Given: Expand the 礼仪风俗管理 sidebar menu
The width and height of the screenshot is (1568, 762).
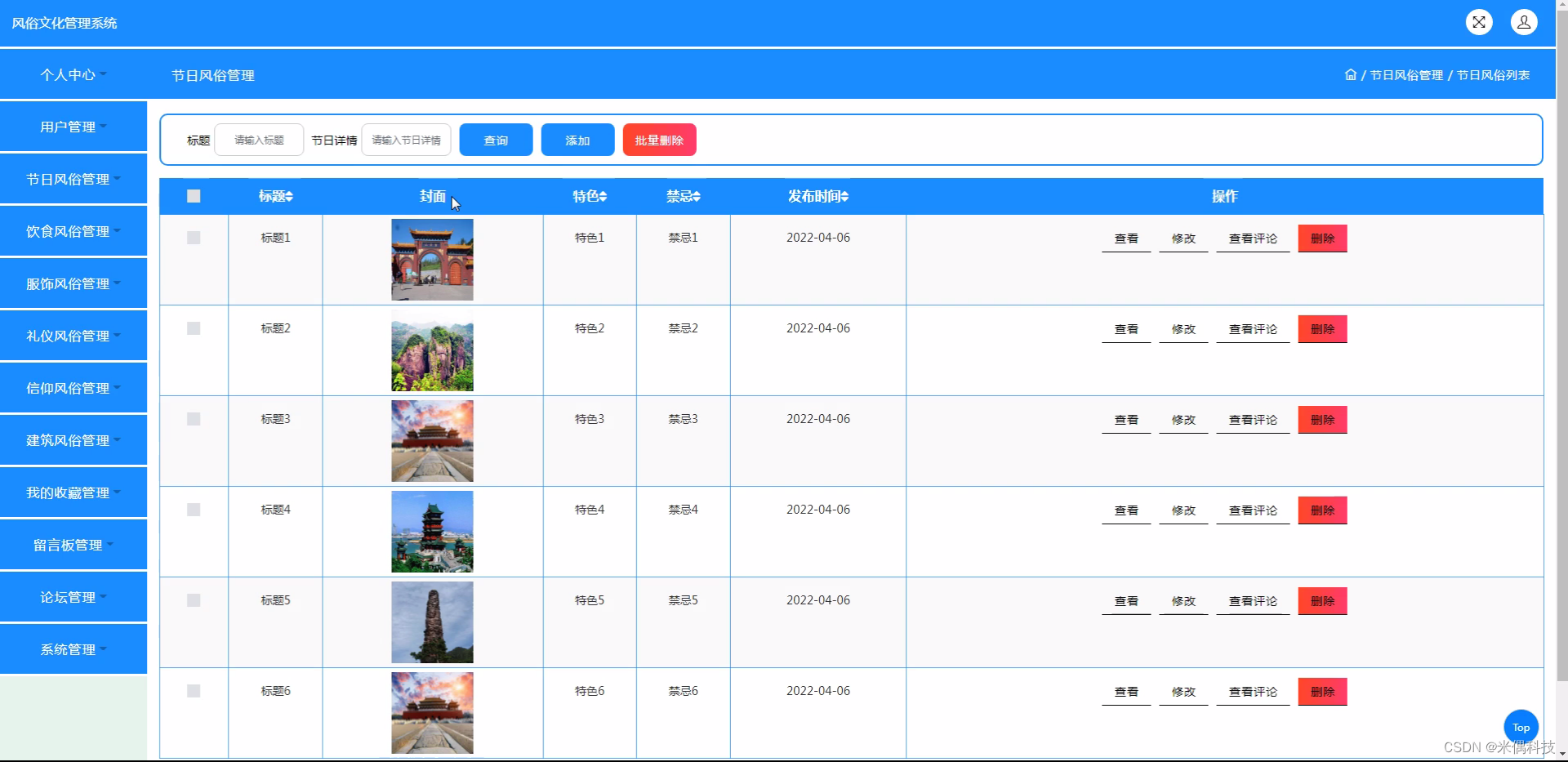Looking at the screenshot, I should tap(73, 336).
